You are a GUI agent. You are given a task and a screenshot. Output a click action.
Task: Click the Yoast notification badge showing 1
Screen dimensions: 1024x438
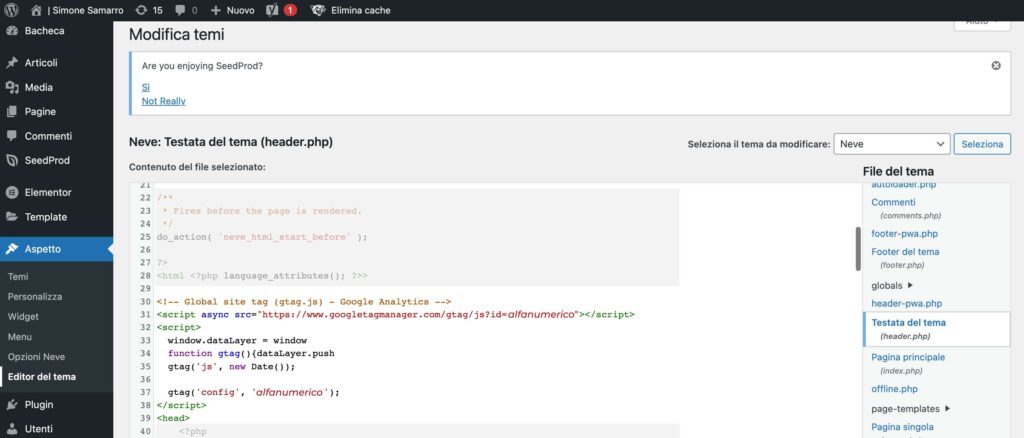tap(290, 10)
